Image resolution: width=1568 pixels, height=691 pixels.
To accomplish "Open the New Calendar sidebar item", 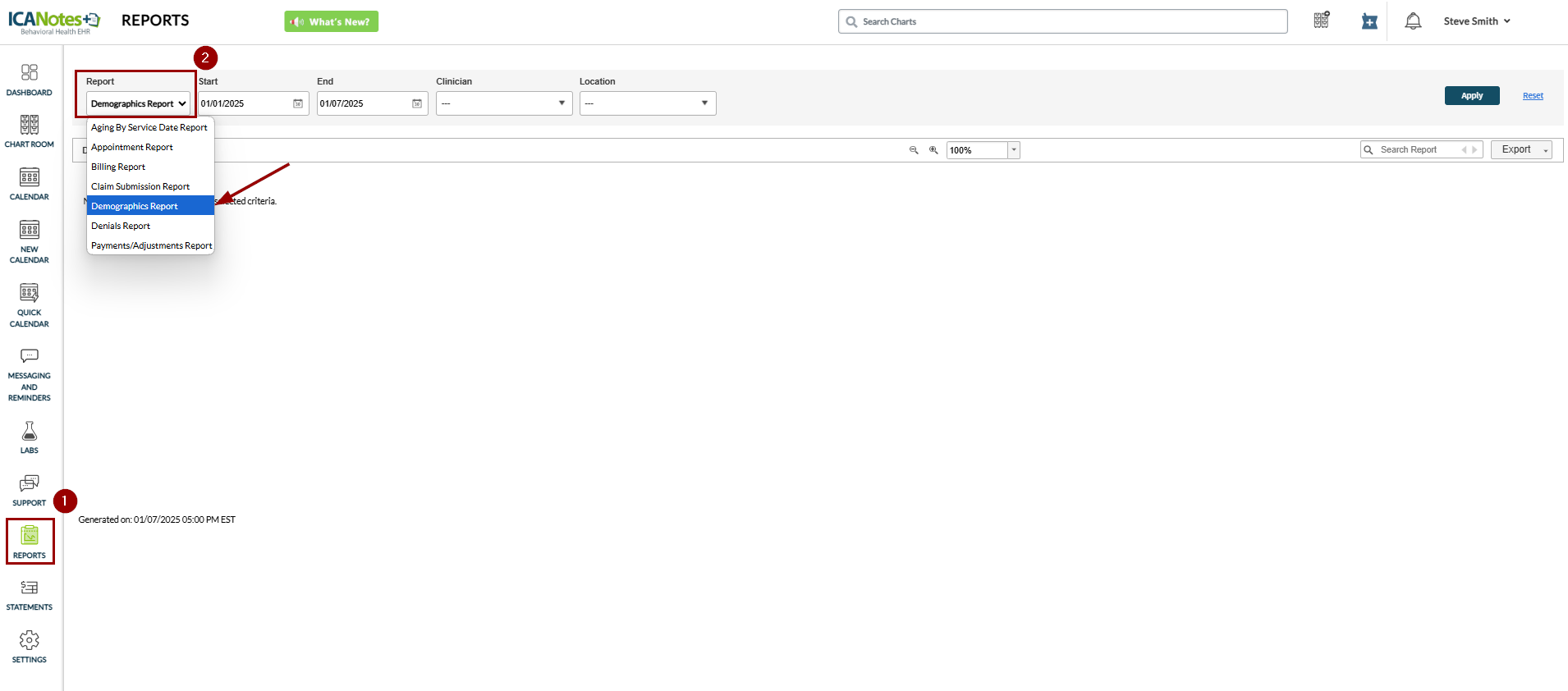I will pyautogui.click(x=30, y=242).
